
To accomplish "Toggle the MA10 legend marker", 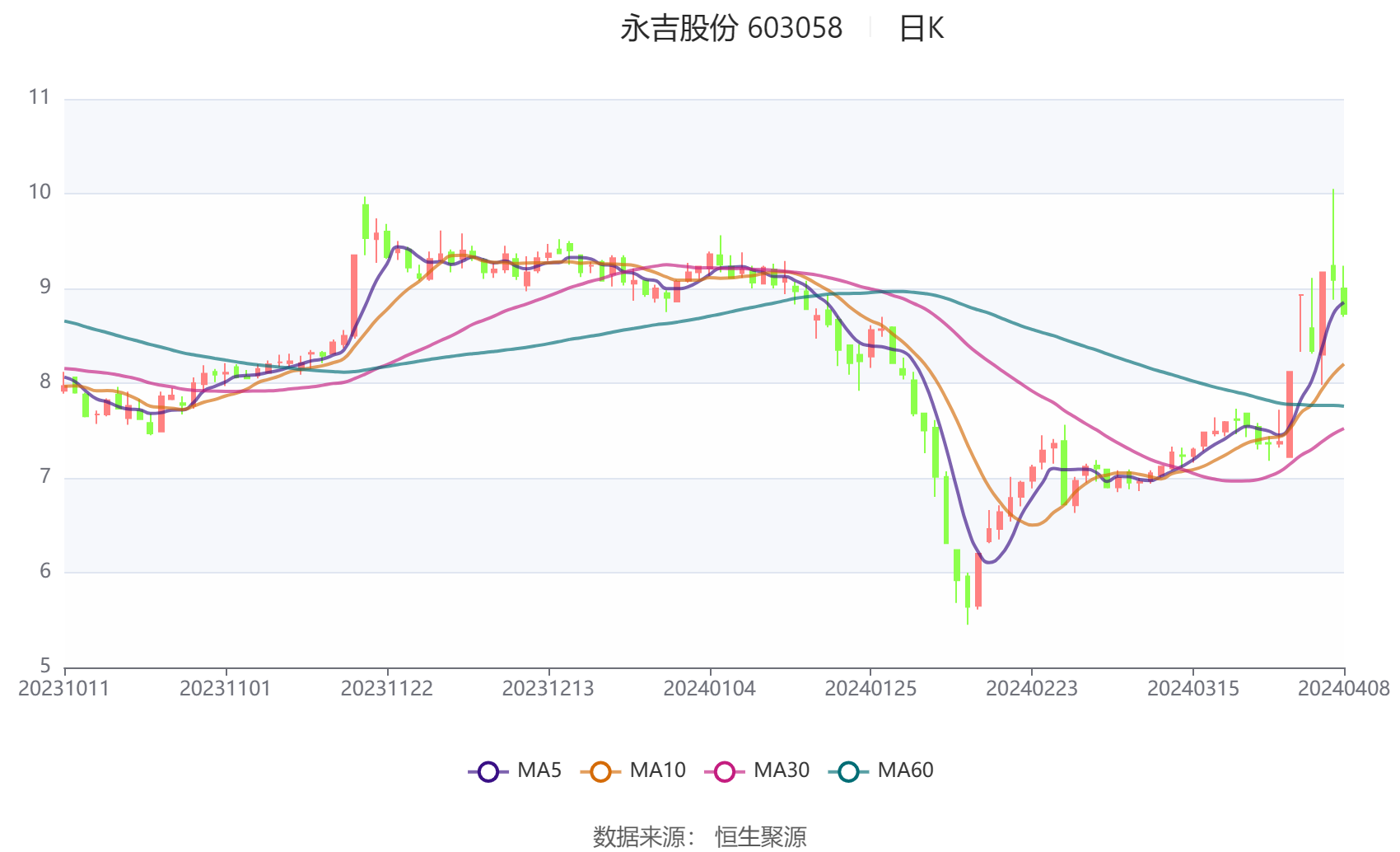I will pos(600,771).
